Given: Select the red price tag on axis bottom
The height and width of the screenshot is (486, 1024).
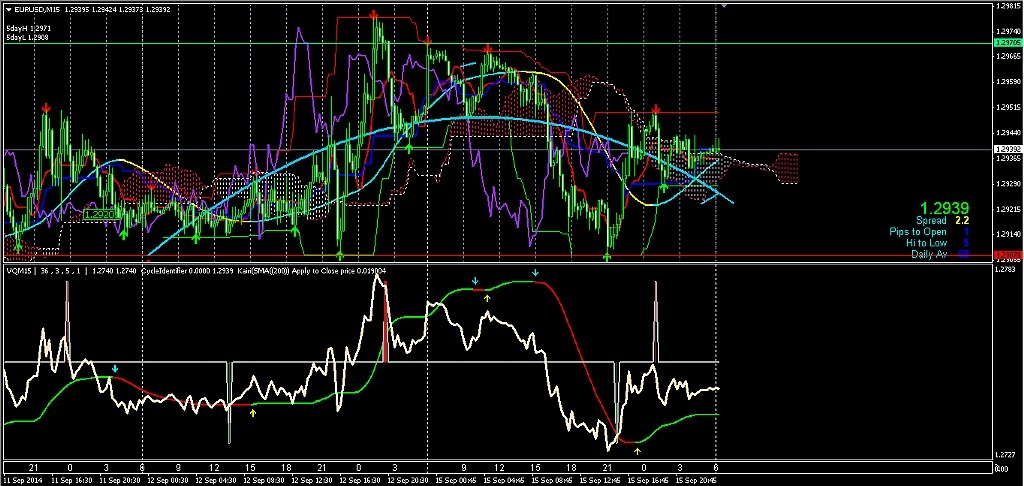Looking at the screenshot, I should click(1007, 254).
